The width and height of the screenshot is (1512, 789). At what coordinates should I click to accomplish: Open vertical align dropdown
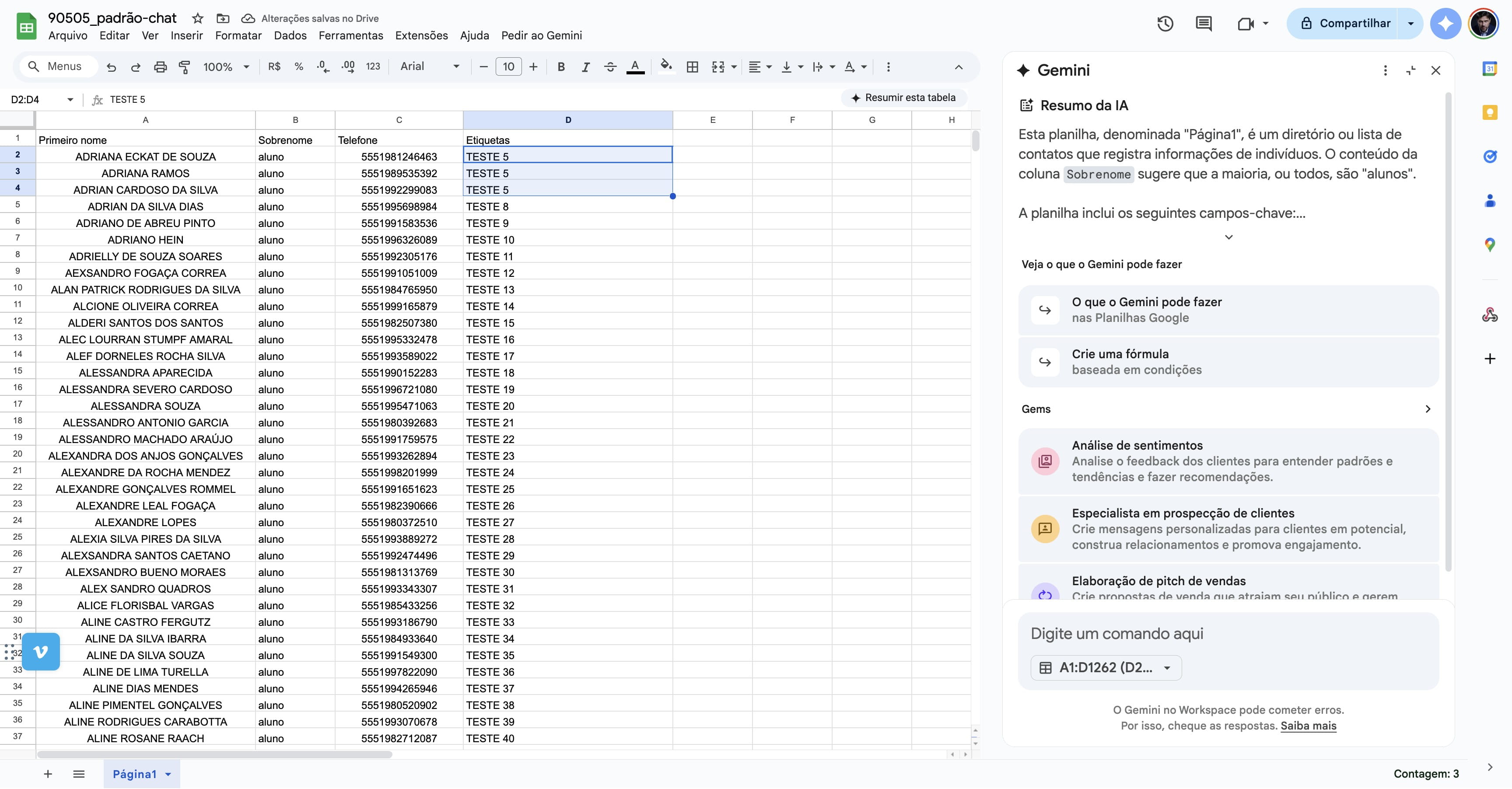[x=792, y=67]
